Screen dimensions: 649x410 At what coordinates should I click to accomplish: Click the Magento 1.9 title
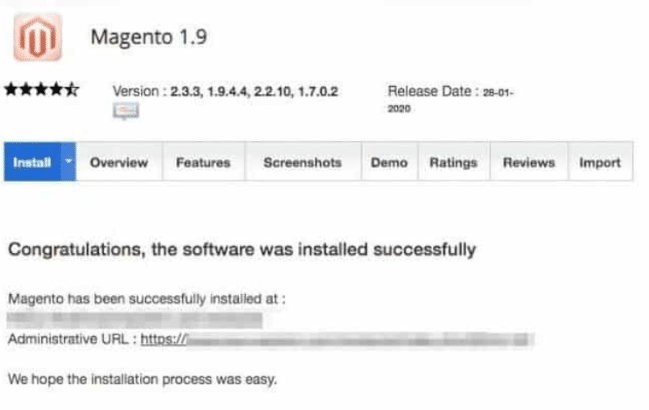click(x=149, y=37)
